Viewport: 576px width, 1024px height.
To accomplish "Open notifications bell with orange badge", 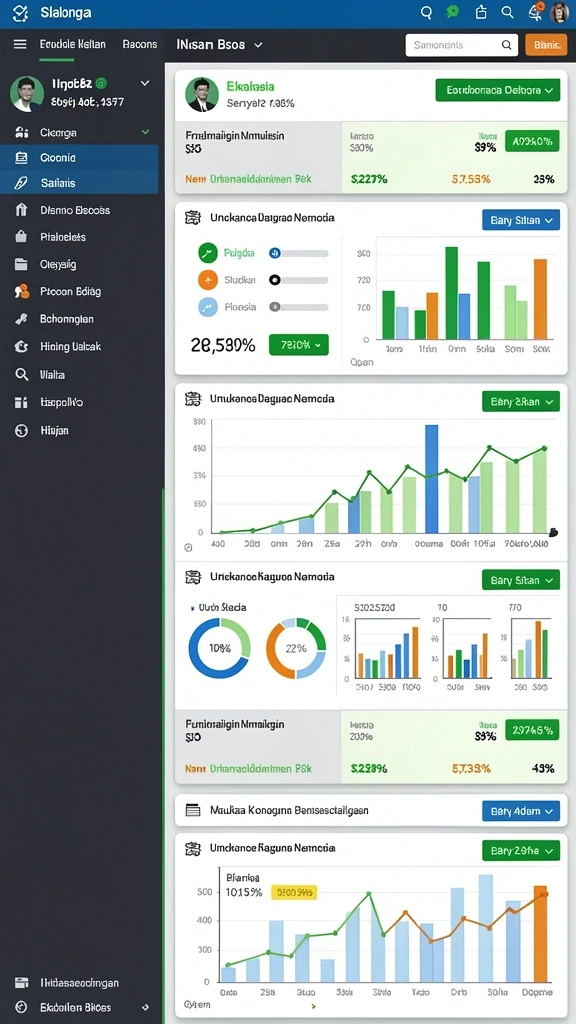I will point(535,11).
